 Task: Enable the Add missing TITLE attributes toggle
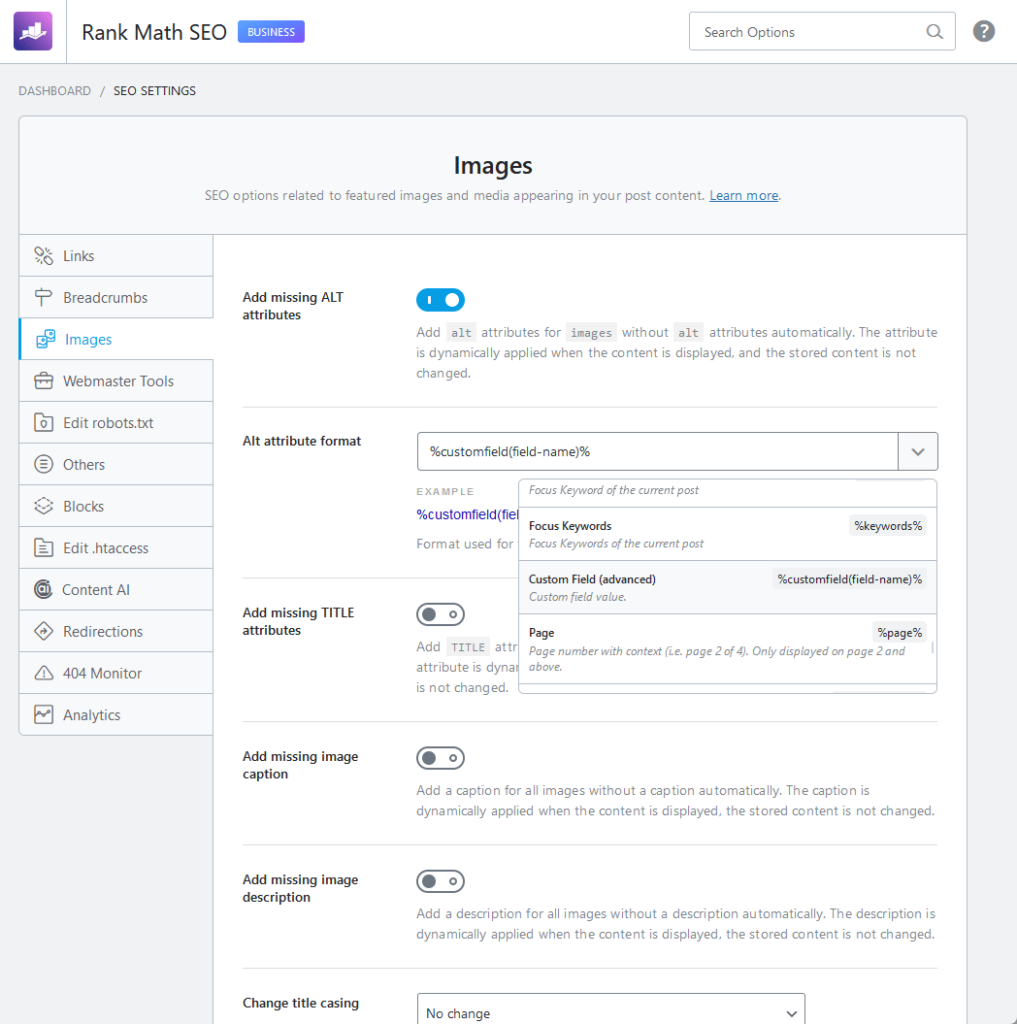(440, 615)
